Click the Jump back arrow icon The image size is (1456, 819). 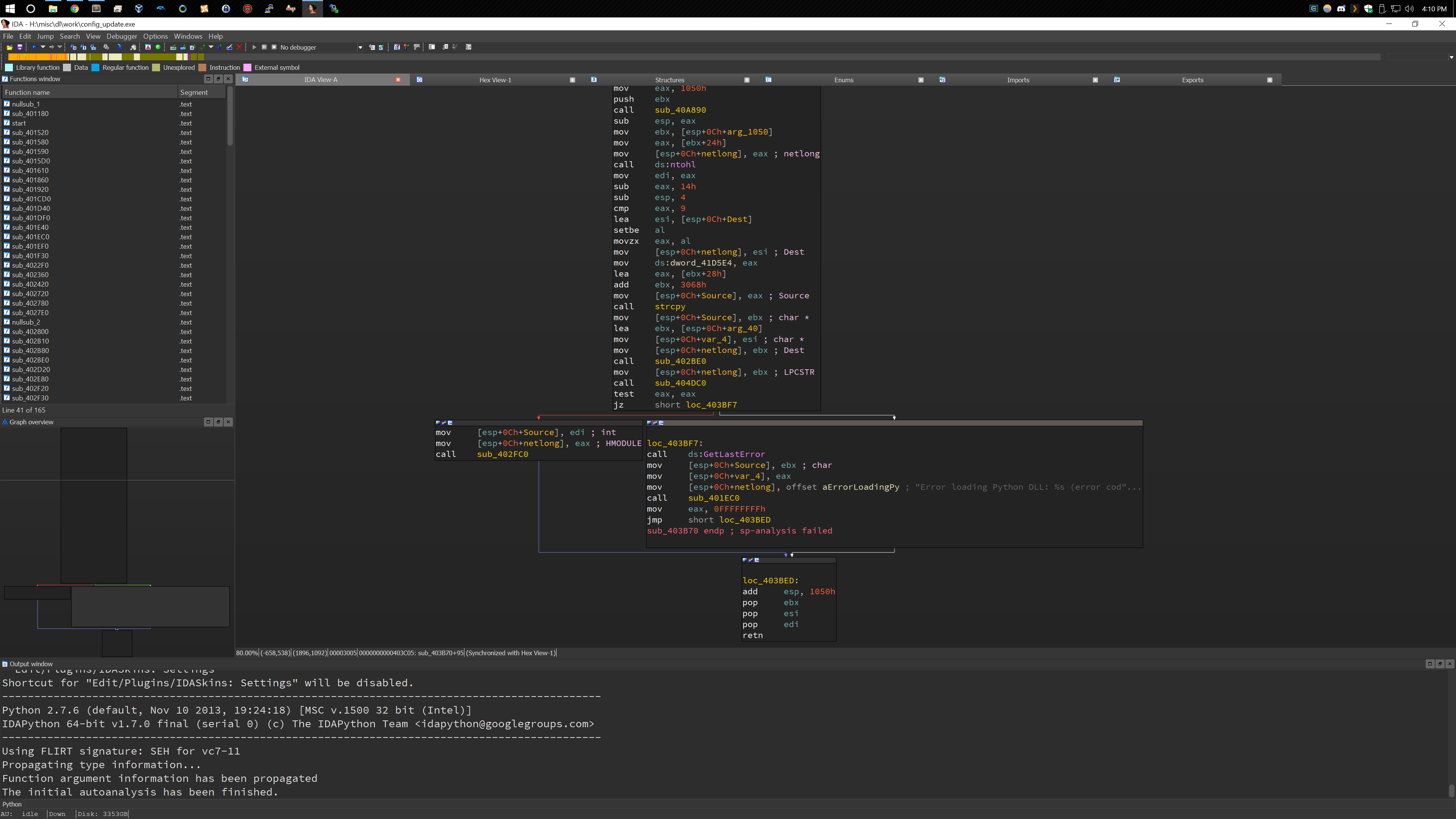pos(35,47)
